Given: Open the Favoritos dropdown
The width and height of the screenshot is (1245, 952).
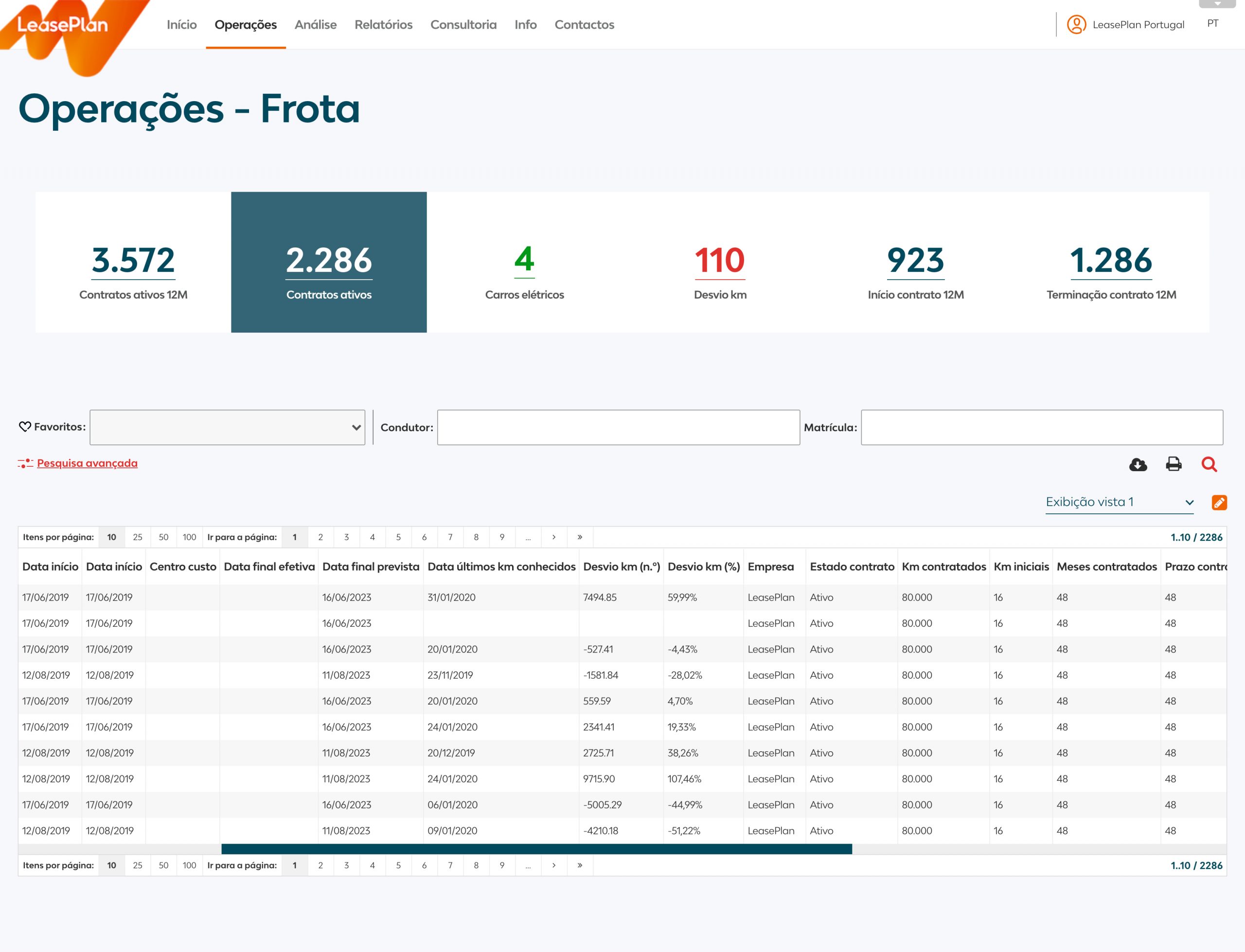Looking at the screenshot, I should click(227, 427).
